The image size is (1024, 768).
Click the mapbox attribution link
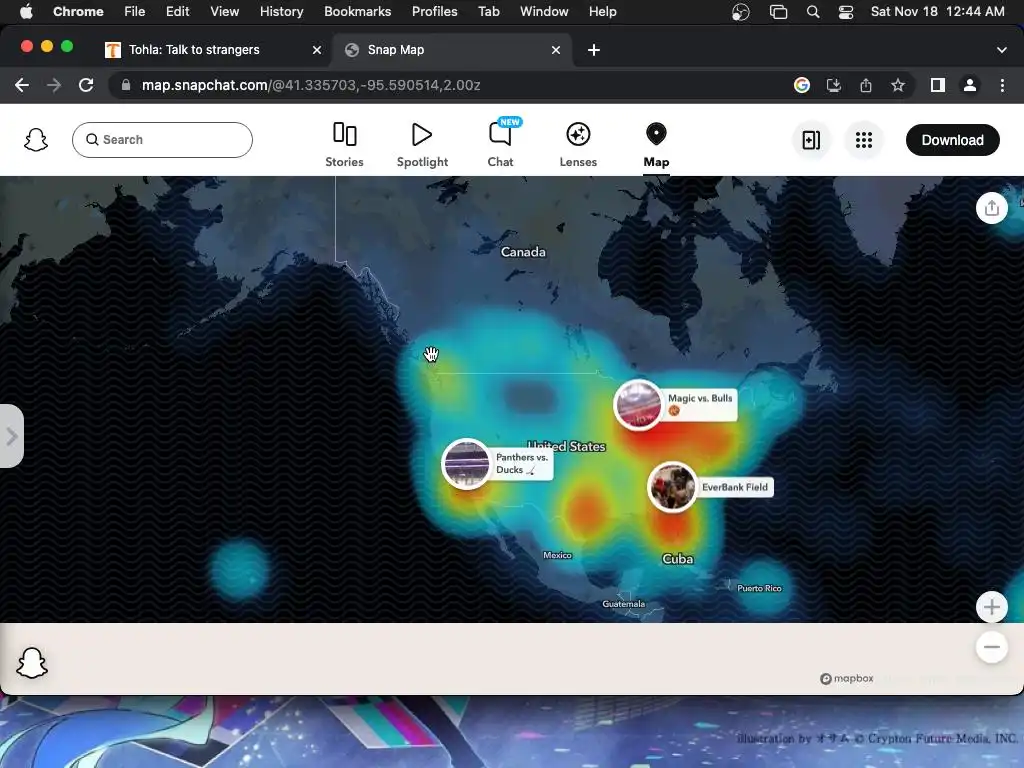click(x=846, y=679)
